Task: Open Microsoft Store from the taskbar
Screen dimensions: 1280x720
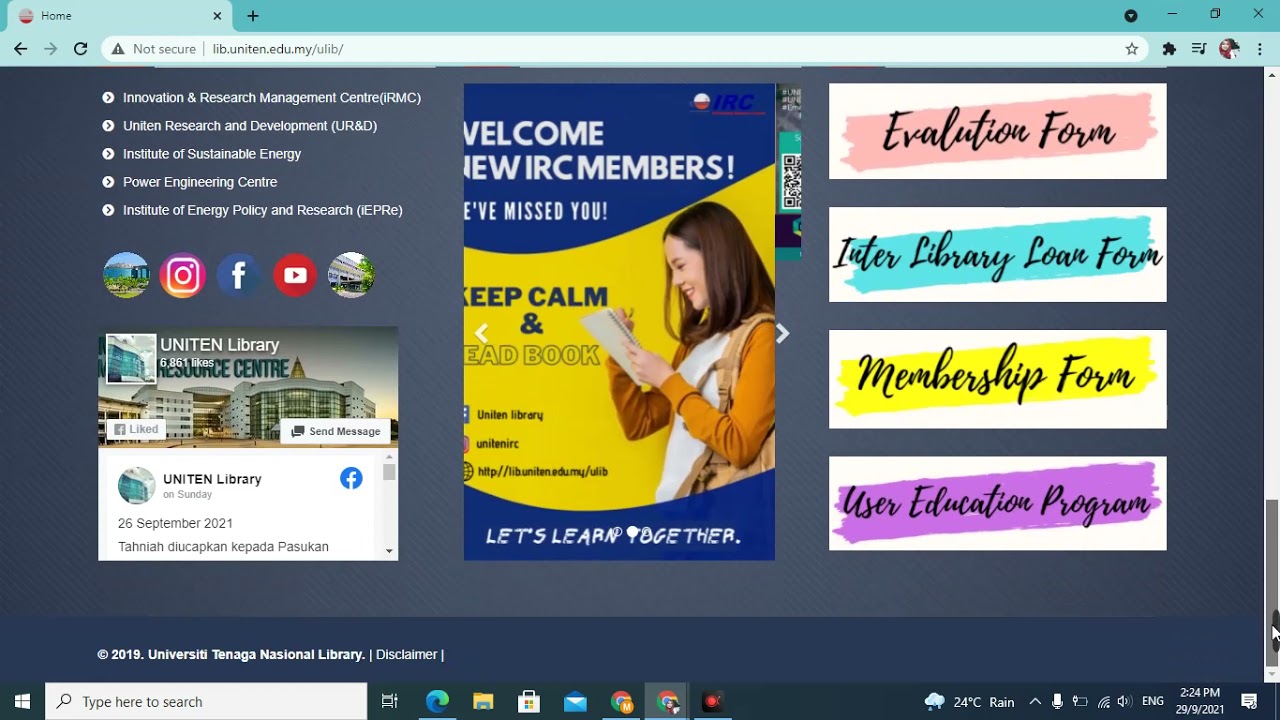Action: pyautogui.click(x=529, y=701)
